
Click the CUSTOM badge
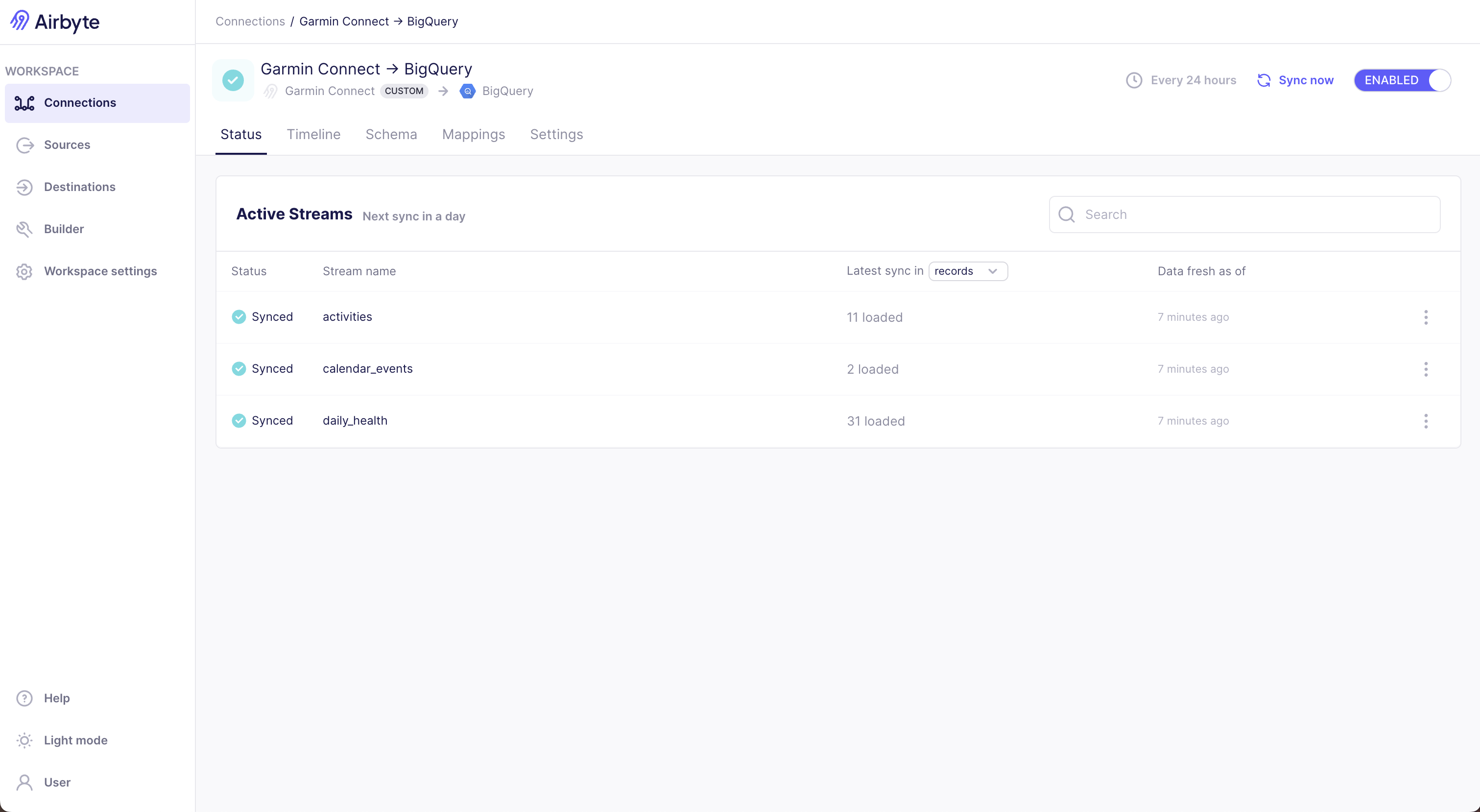pyautogui.click(x=404, y=91)
